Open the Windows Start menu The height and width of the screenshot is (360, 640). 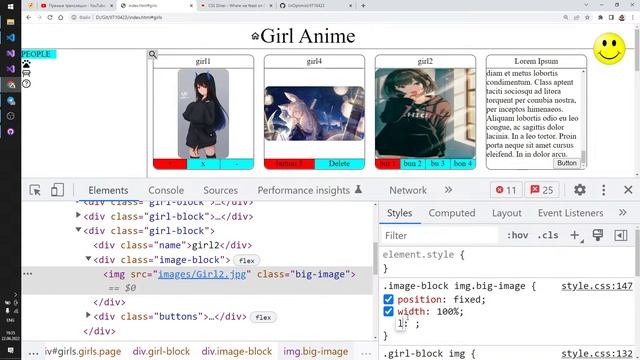pos(11,6)
